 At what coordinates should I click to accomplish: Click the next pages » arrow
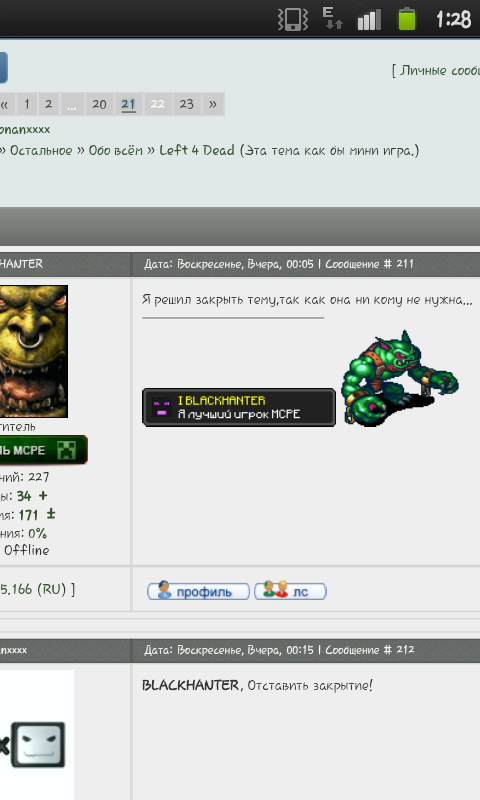coord(213,104)
